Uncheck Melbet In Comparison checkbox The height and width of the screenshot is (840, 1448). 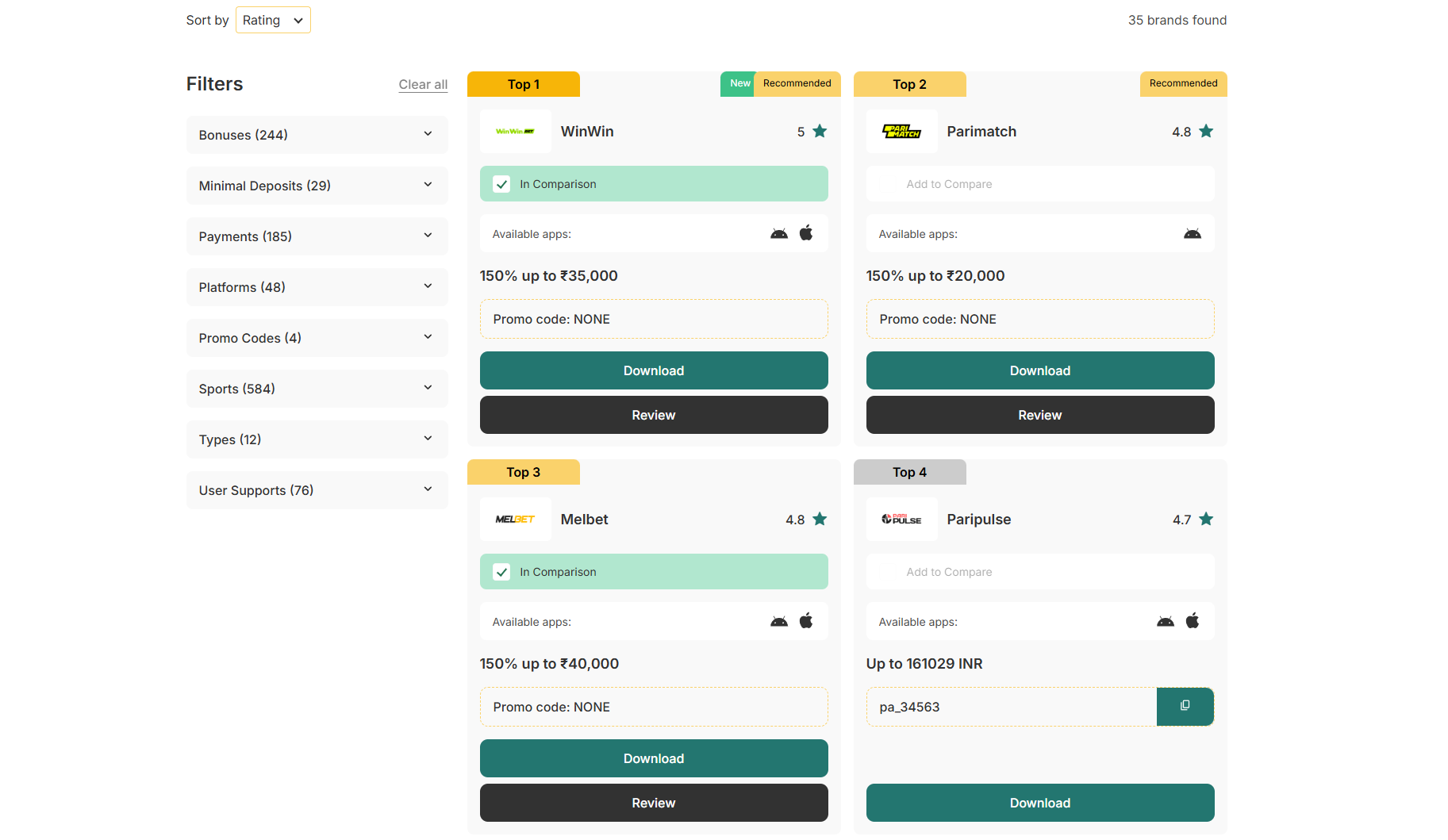(501, 572)
